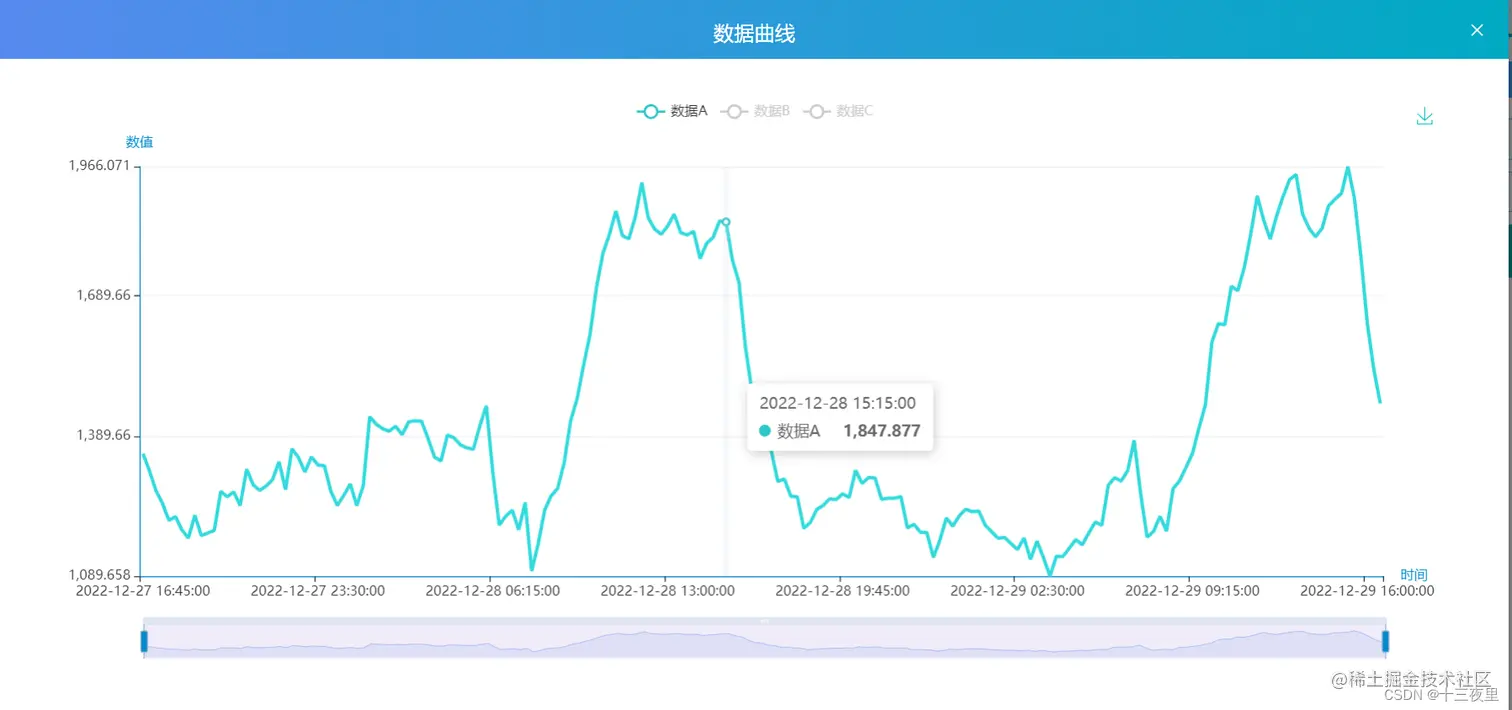Screen dimensions: 1512x710
Task: Click x-axis label 2022-12-29 16:00:00
Action: pyautogui.click(x=1367, y=591)
